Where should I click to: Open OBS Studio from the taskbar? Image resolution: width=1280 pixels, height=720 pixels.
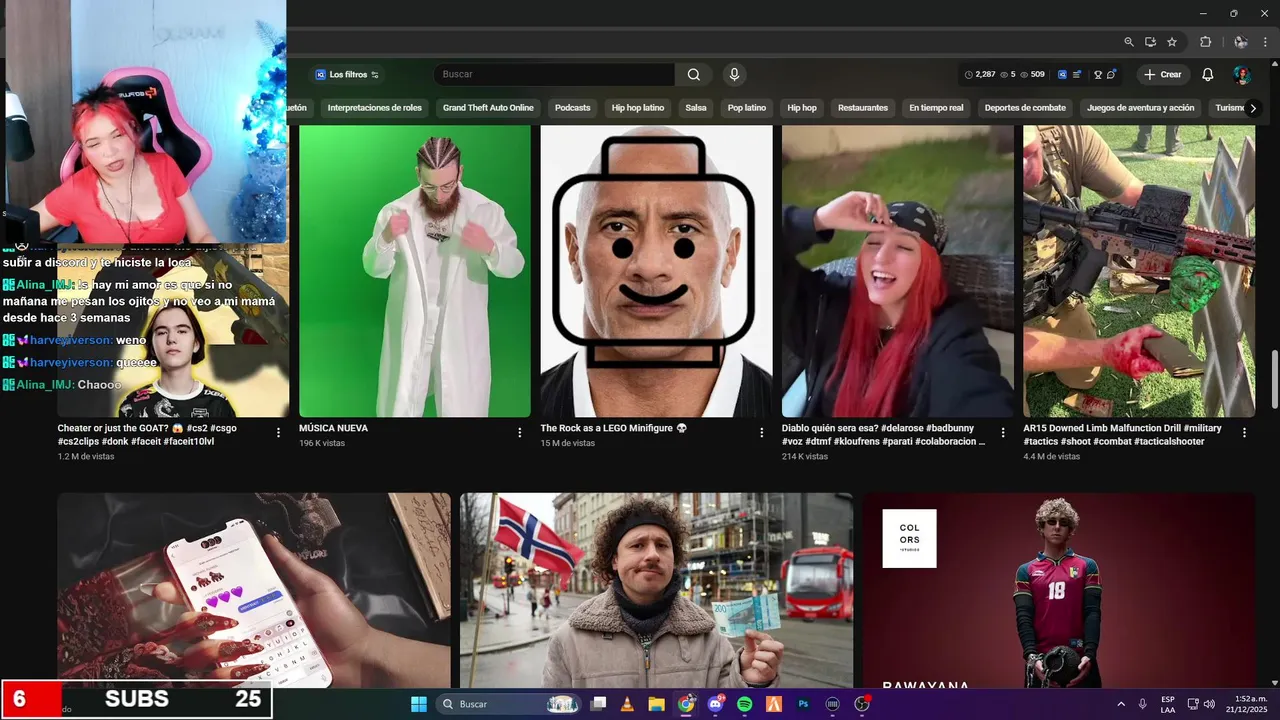(x=862, y=704)
